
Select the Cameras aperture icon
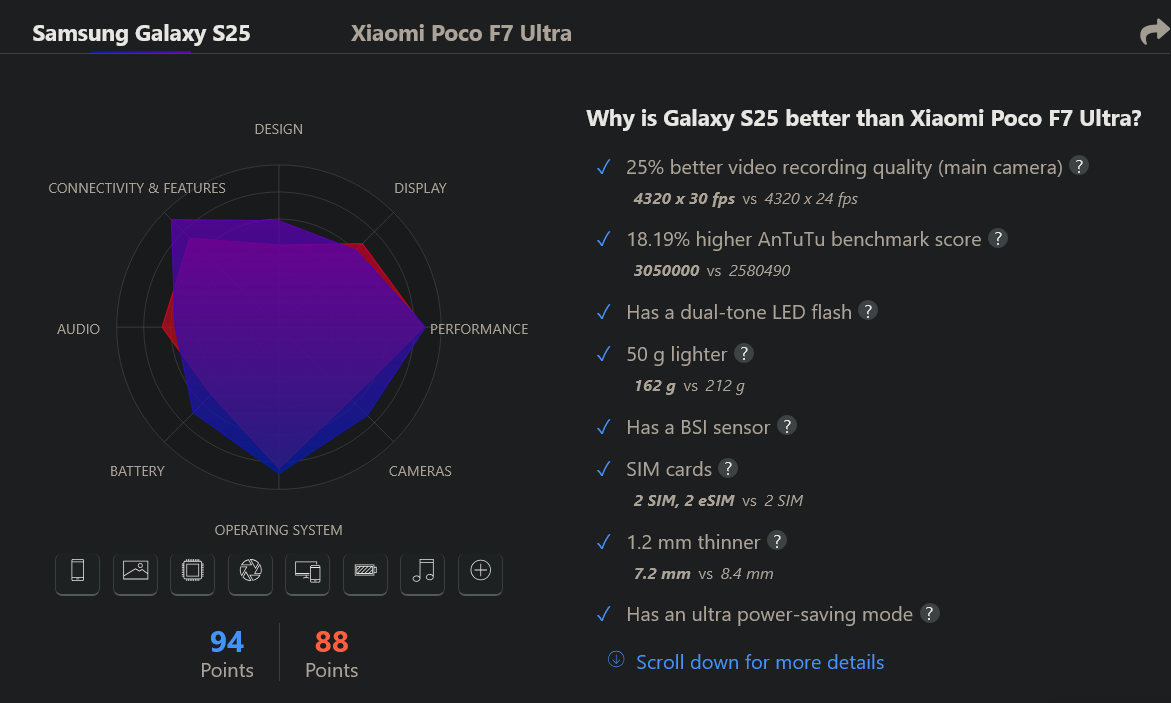coord(250,572)
